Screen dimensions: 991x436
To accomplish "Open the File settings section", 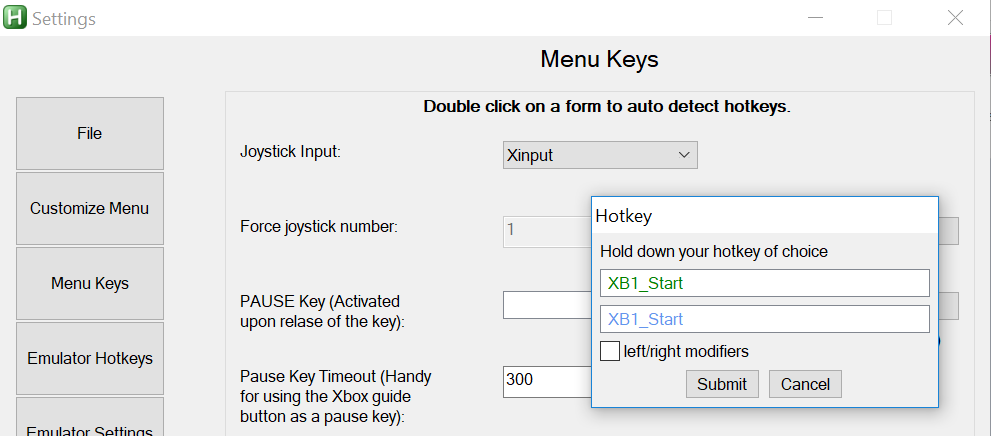I will (90, 133).
